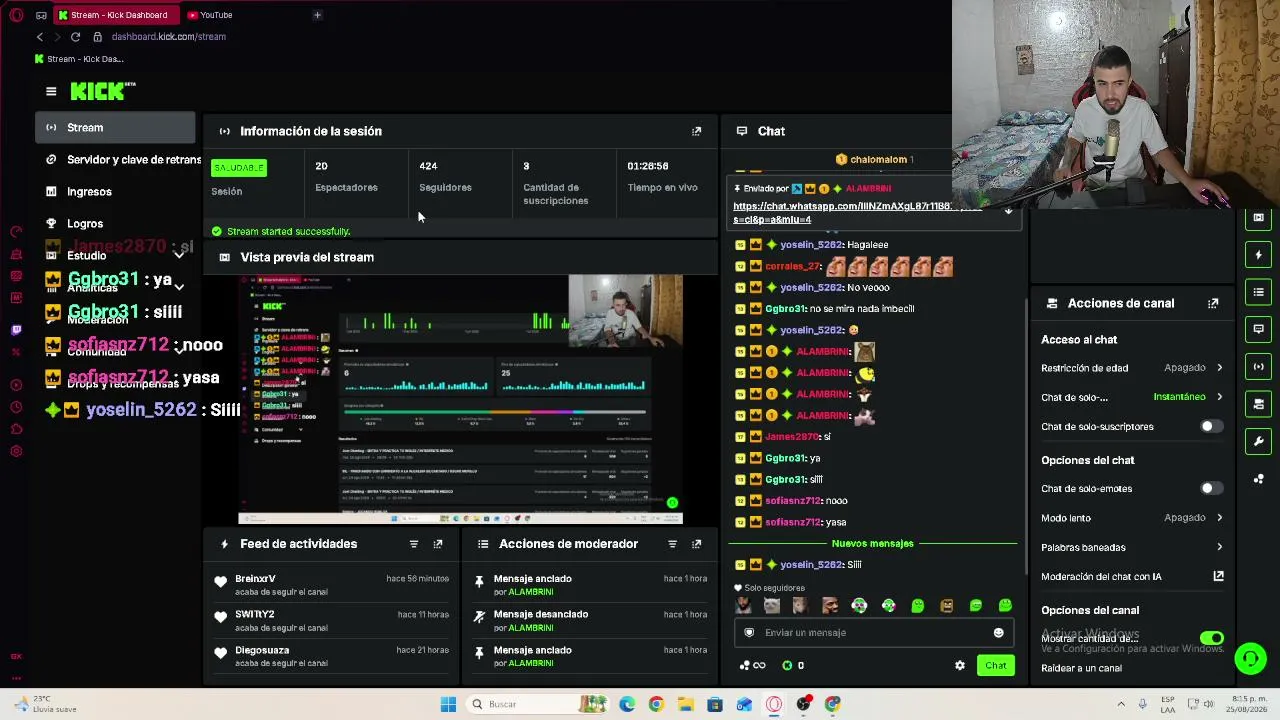Open chat settings gear
The height and width of the screenshot is (720, 1280).
pos(960,665)
